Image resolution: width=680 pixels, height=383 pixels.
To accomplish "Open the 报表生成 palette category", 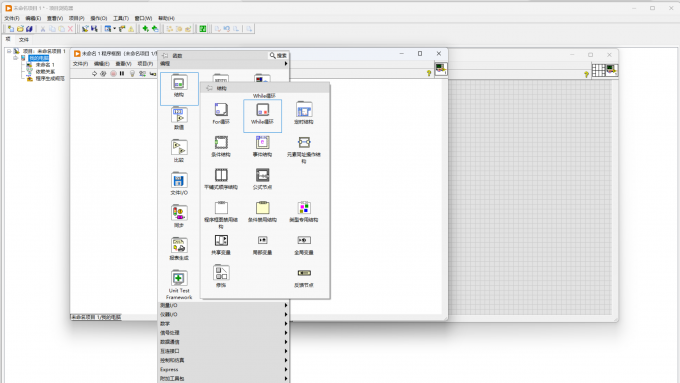I will click(179, 249).
